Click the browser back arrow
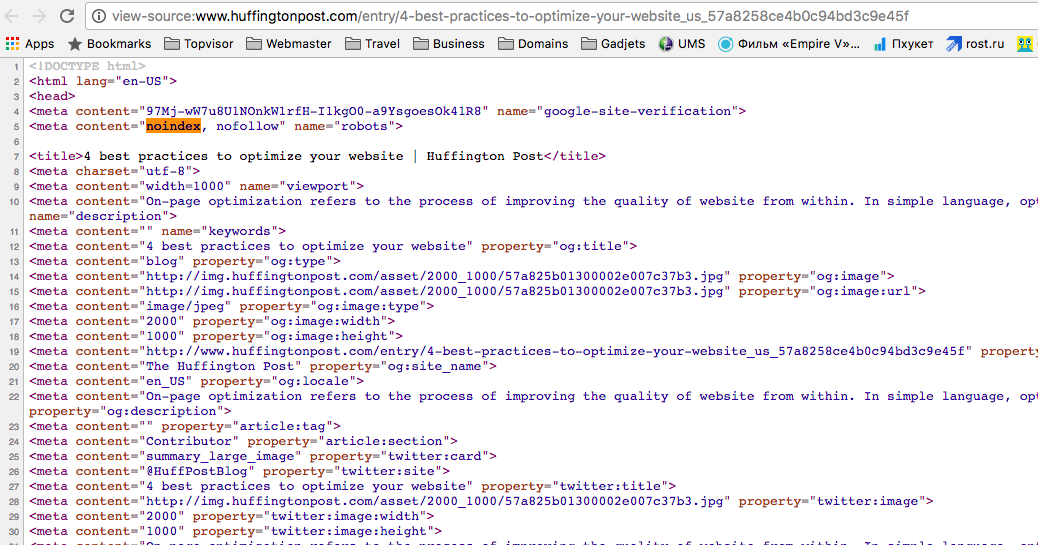 [x=11, y=16]
